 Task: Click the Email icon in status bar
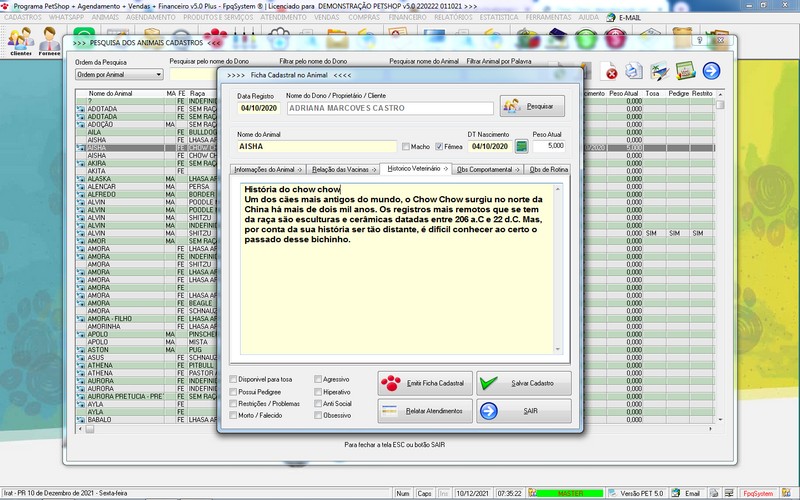click(x=676, y=493)
